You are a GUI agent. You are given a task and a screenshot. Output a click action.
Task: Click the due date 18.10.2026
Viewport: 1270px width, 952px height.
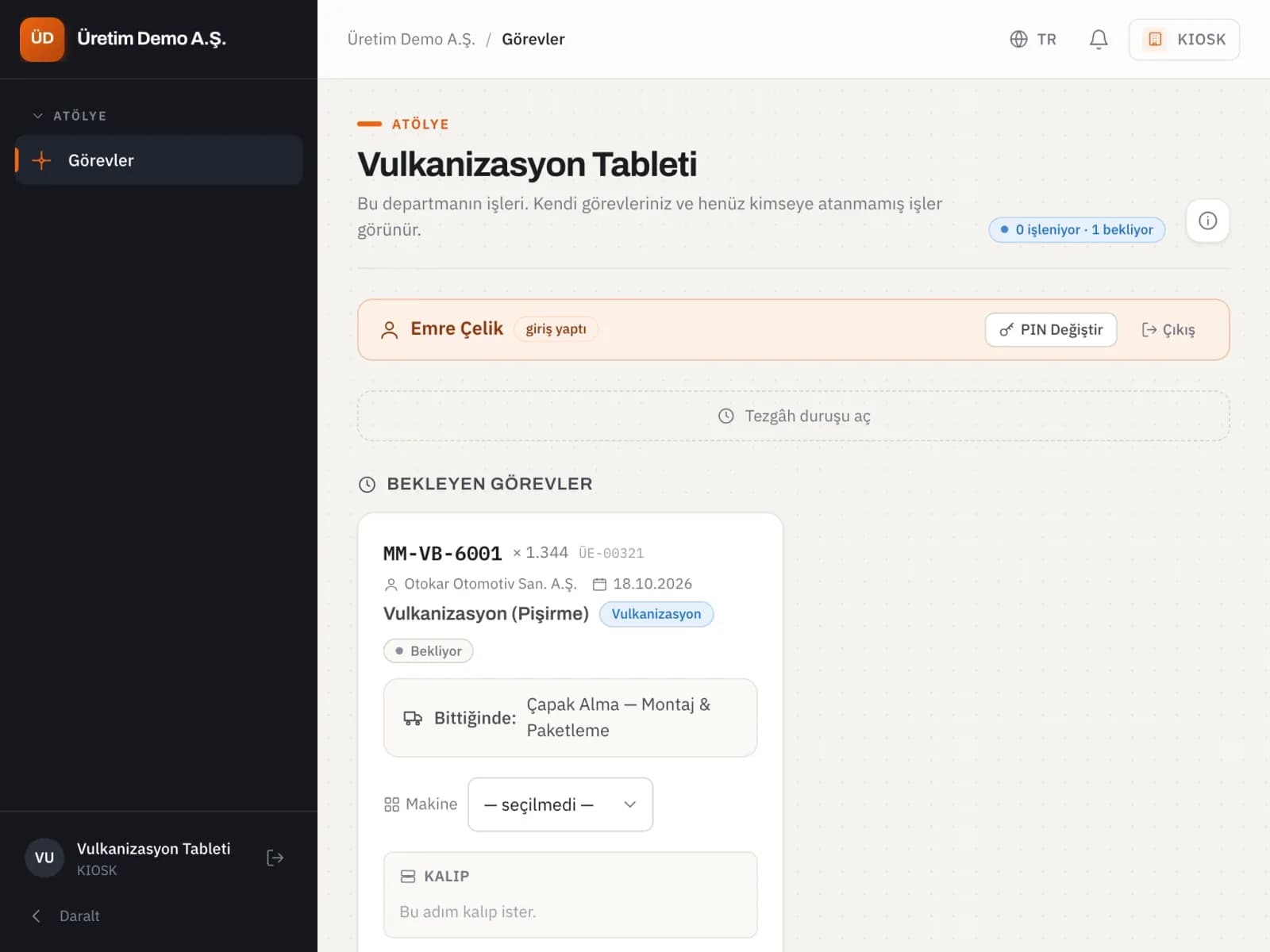(652, 584)
